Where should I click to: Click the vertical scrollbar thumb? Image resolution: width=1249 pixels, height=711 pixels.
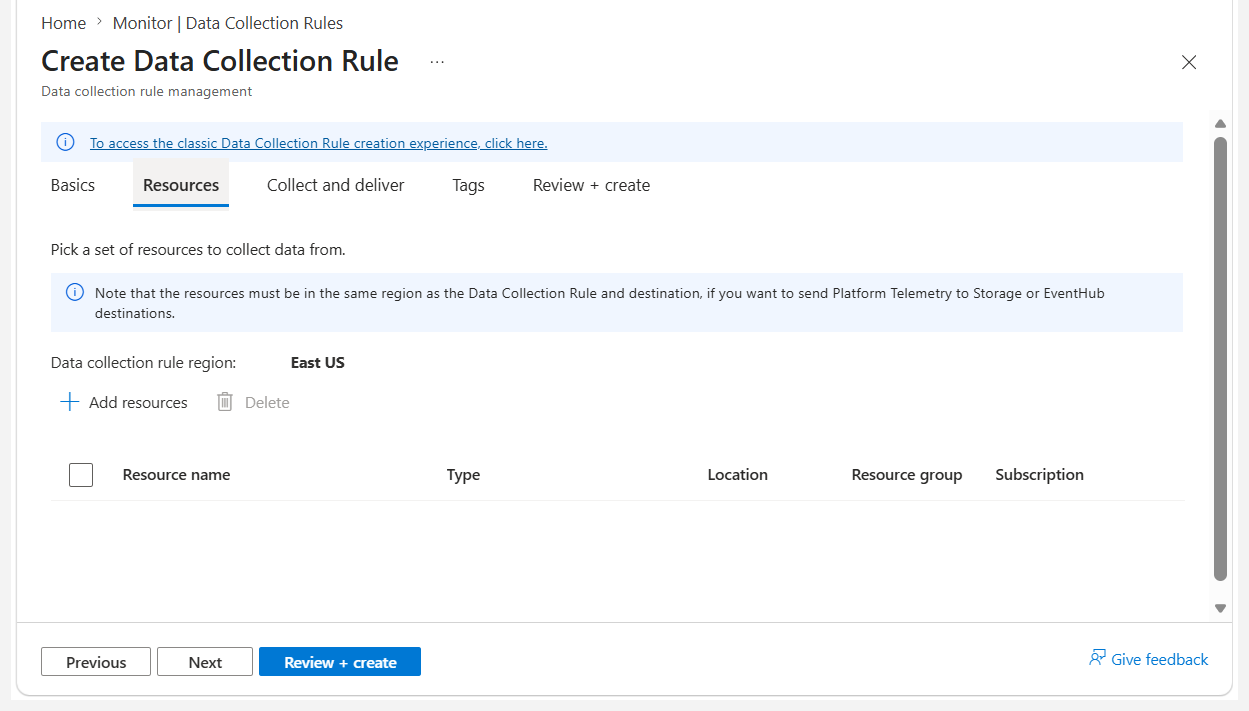click(x=1220, y=359)
